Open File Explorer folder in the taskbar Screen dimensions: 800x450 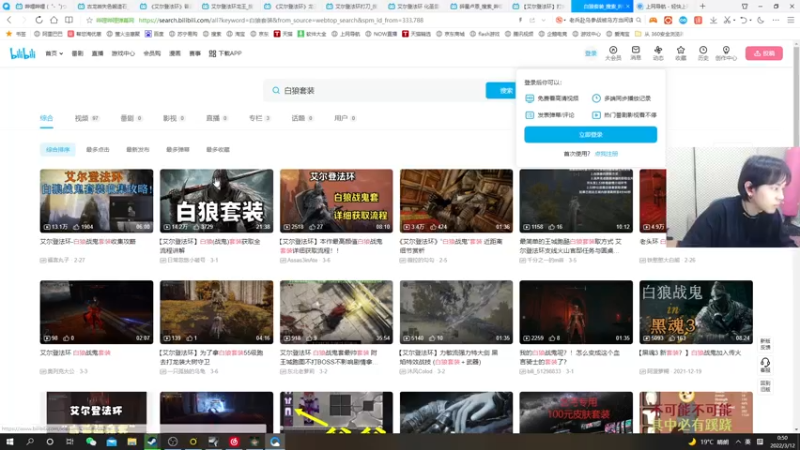132,442
